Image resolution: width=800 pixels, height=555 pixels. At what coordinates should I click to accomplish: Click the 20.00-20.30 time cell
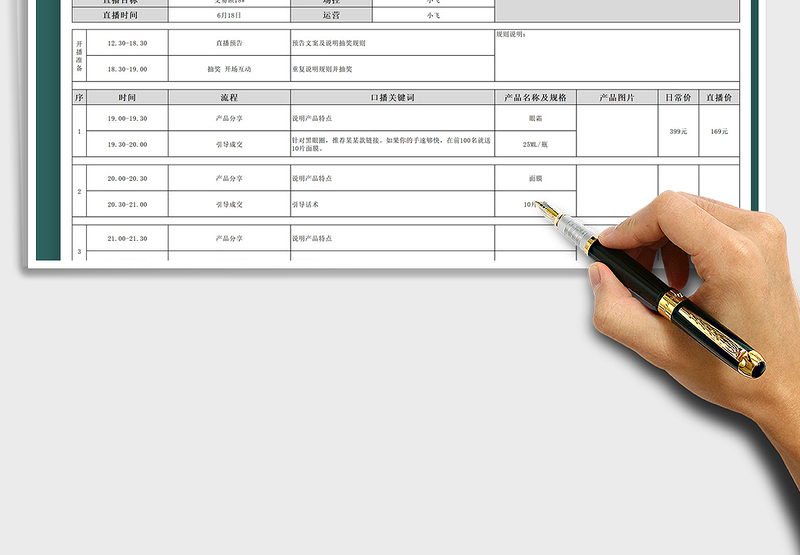tap(127, 178)
